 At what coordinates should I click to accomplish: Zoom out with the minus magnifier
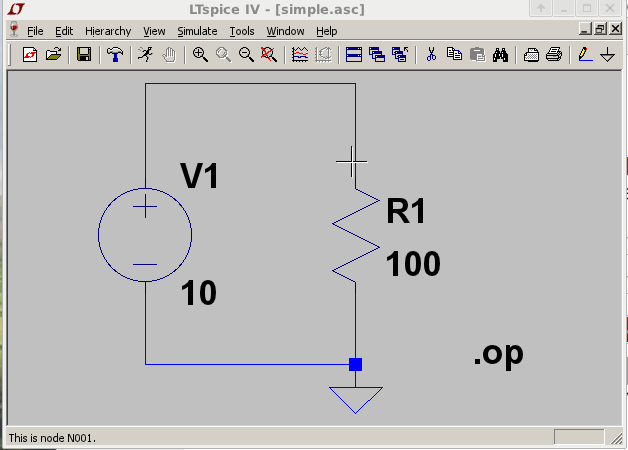click(x=246, y=54)
